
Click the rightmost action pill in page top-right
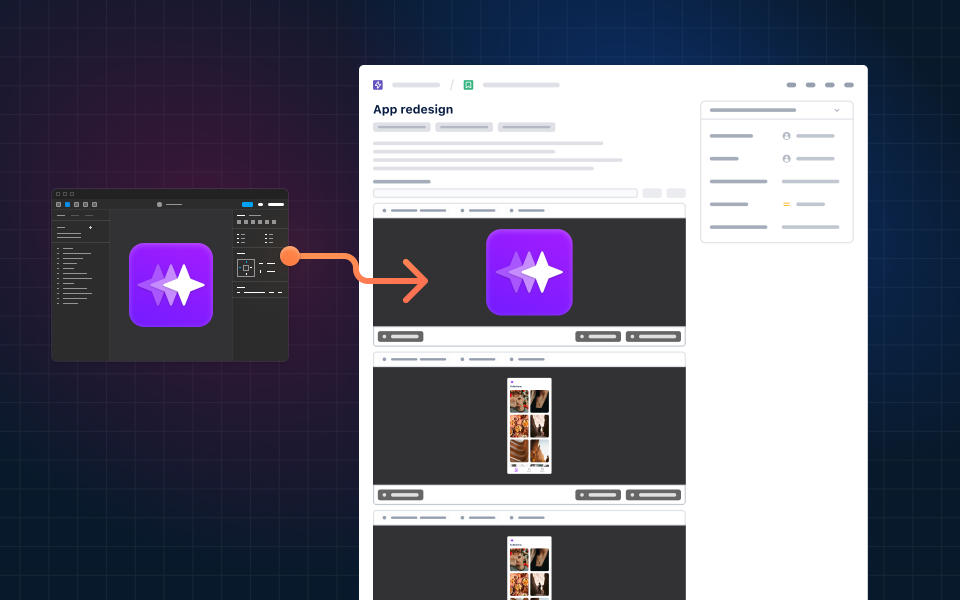(x=849, y=85)
